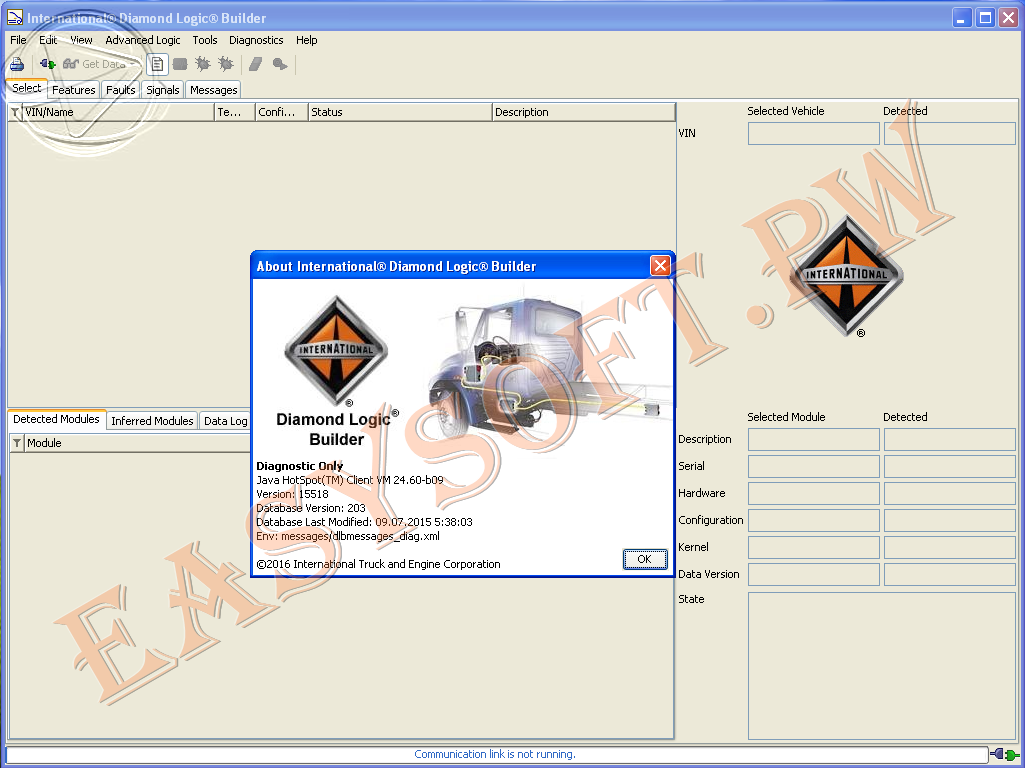Switch to the Features tab
The height and width of the screenshot is (768, 1025).
[74, 90]
